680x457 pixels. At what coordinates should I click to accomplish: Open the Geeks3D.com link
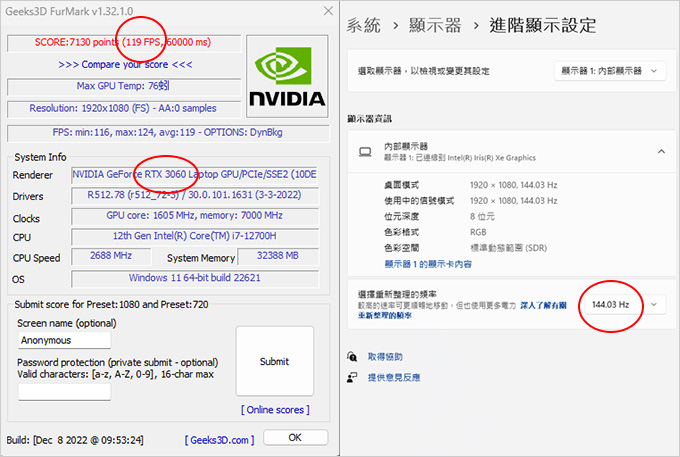pos(219,440)
